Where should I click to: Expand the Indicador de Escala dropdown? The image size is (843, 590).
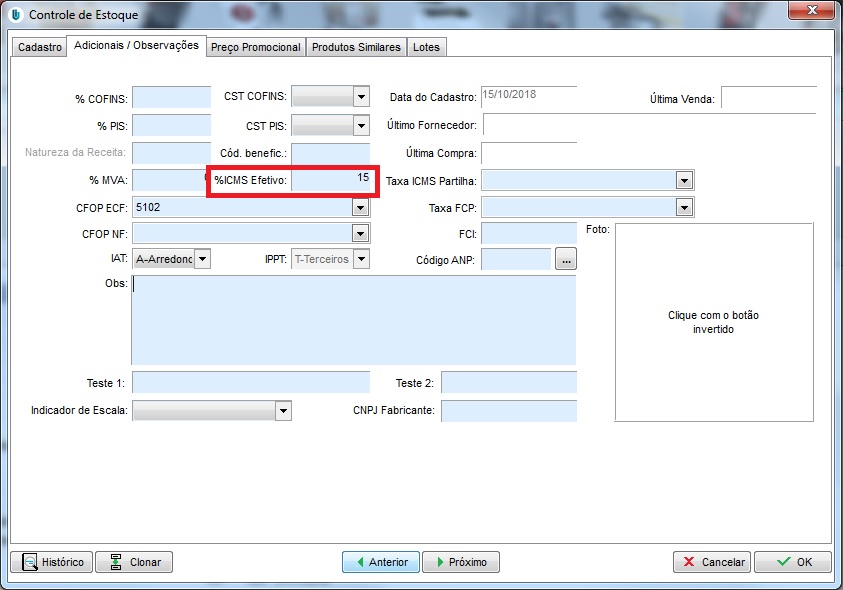pos(283,411)
